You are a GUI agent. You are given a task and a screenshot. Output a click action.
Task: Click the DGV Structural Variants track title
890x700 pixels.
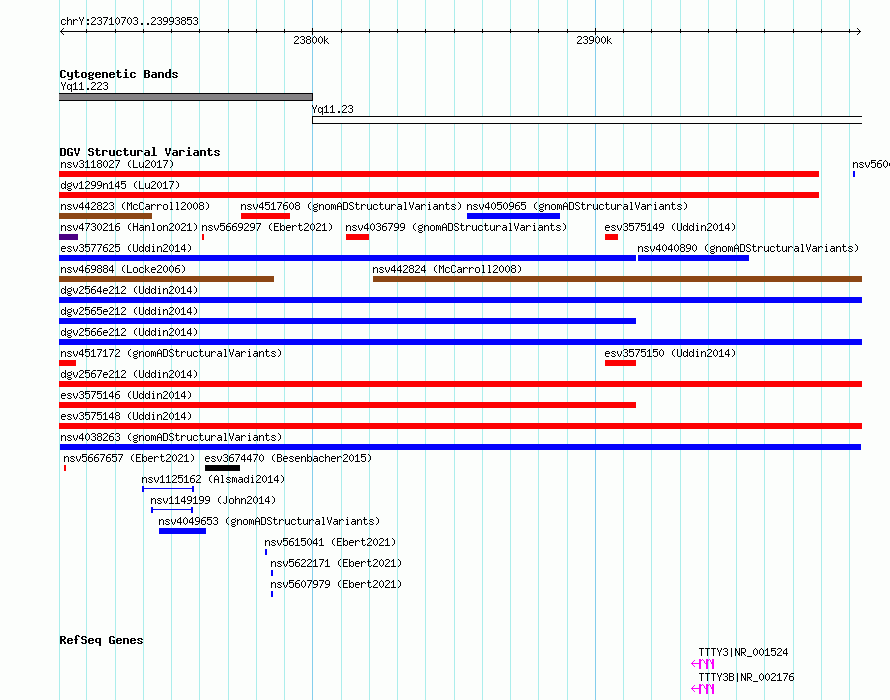pos(140,152)
